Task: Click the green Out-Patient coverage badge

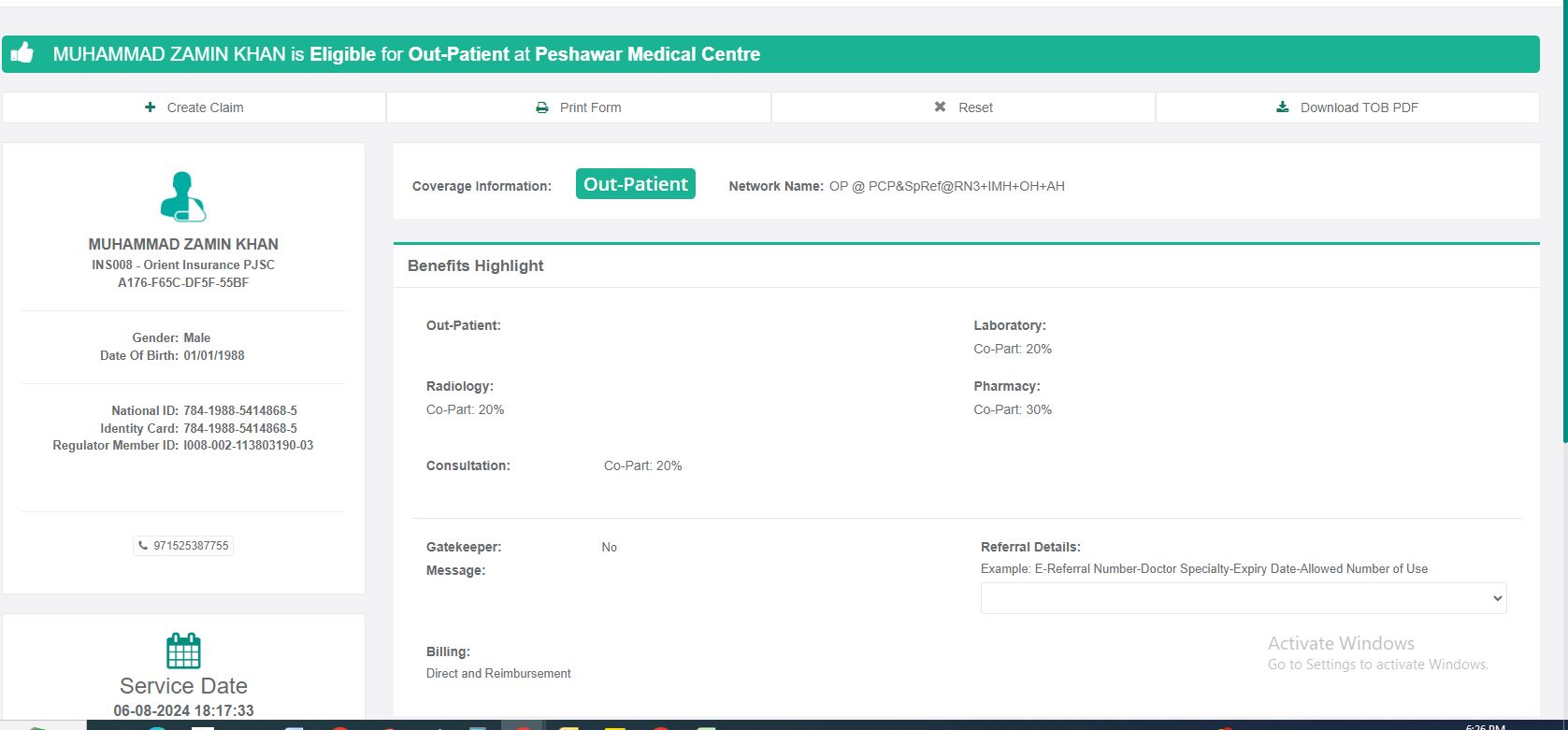Action: pos(636,184)
